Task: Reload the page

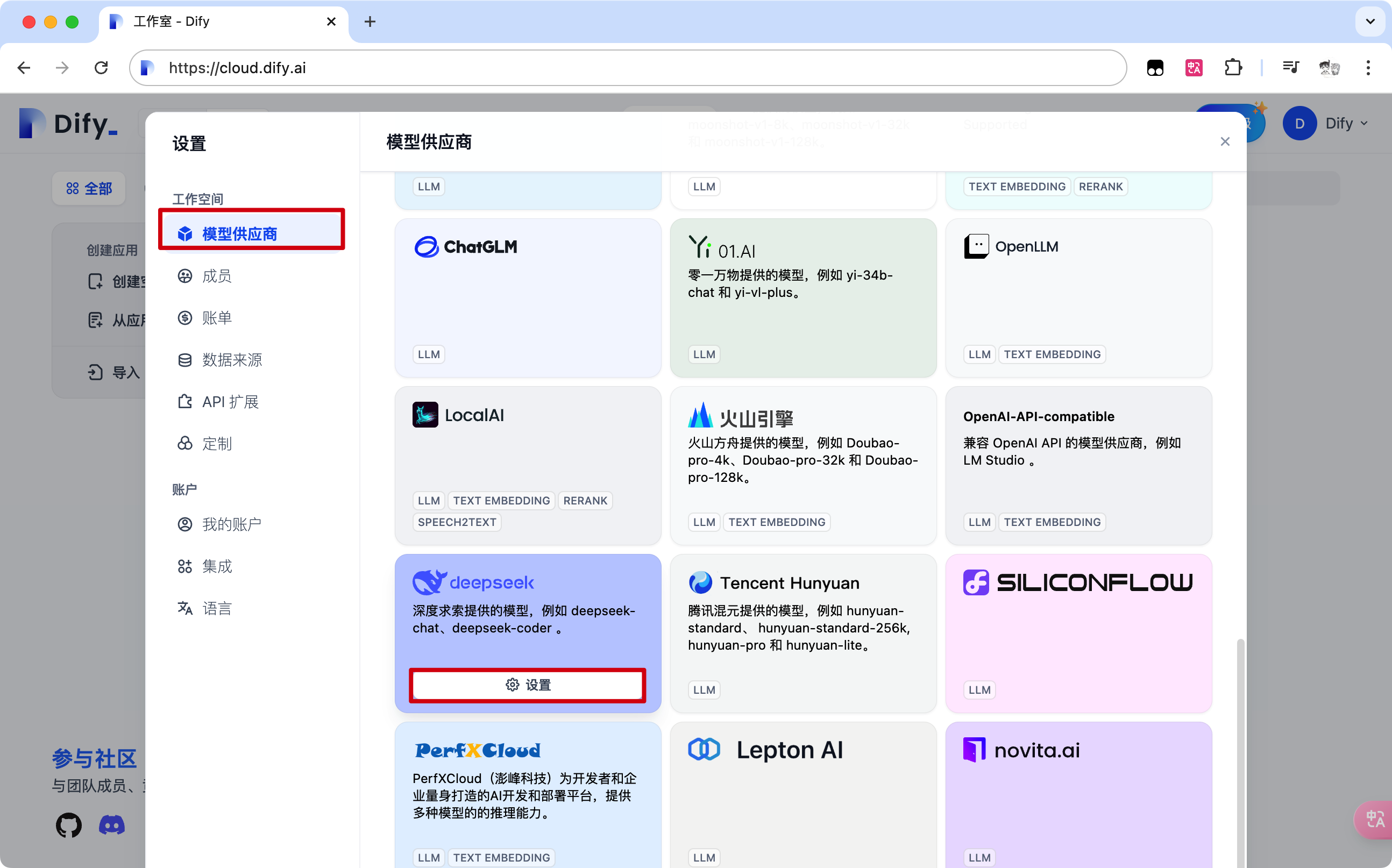Action: coord(101,68)
